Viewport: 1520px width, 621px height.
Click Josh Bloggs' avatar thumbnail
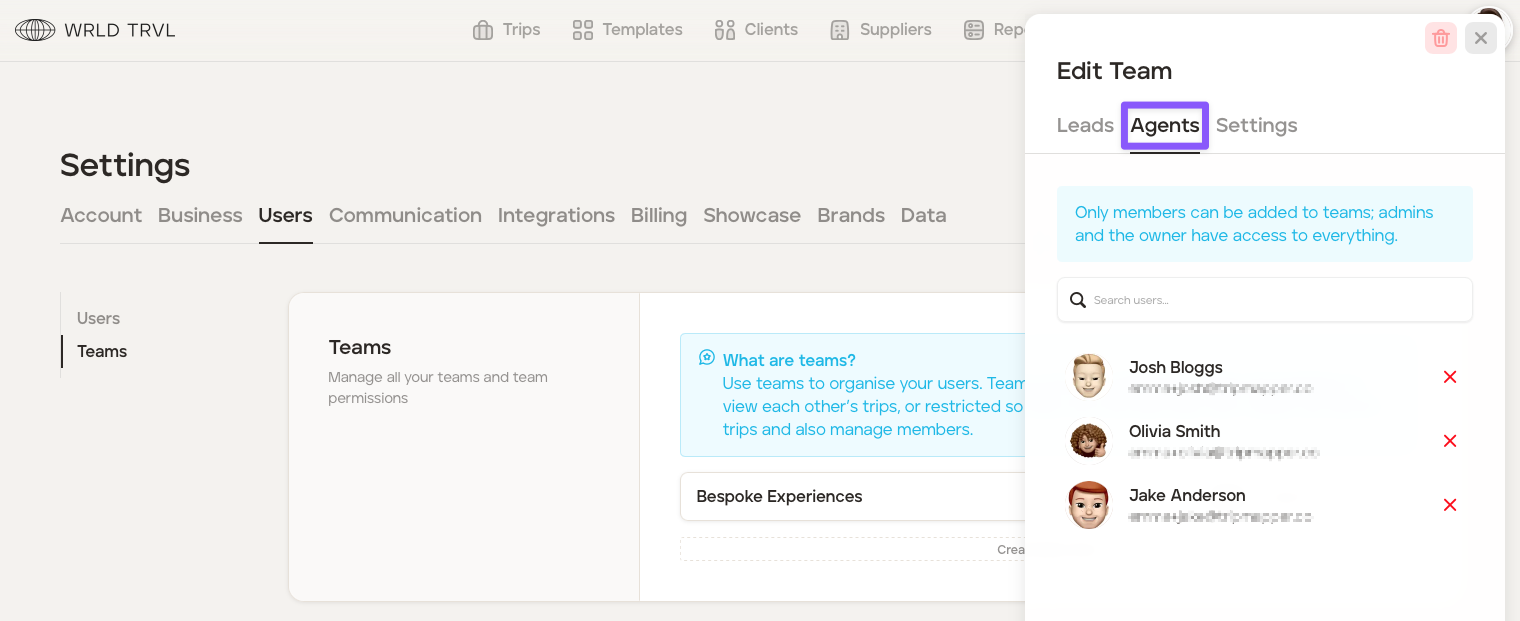point(1088,377)
